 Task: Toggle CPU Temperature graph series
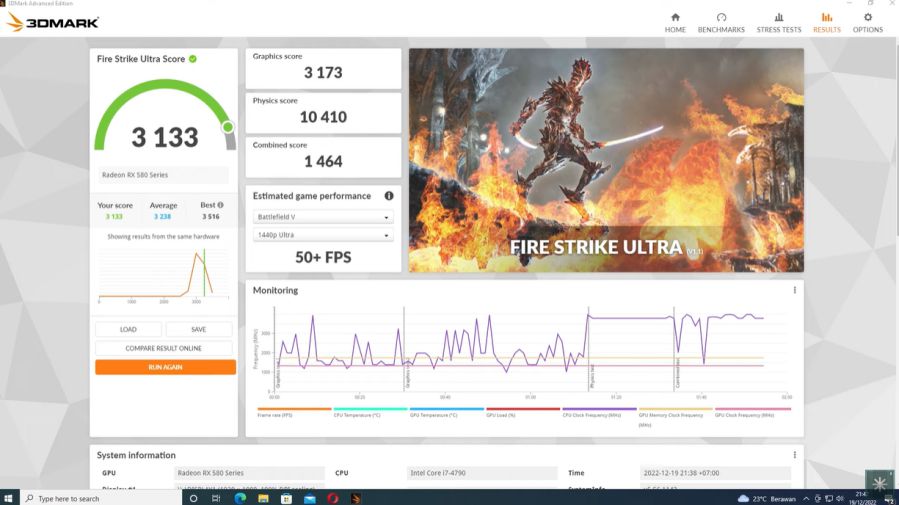370,412
